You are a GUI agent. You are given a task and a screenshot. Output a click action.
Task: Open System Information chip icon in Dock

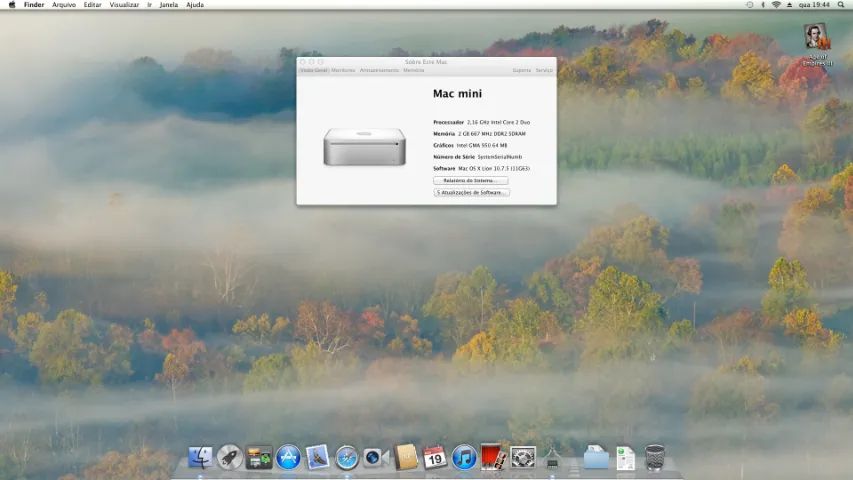coord(552,458)
